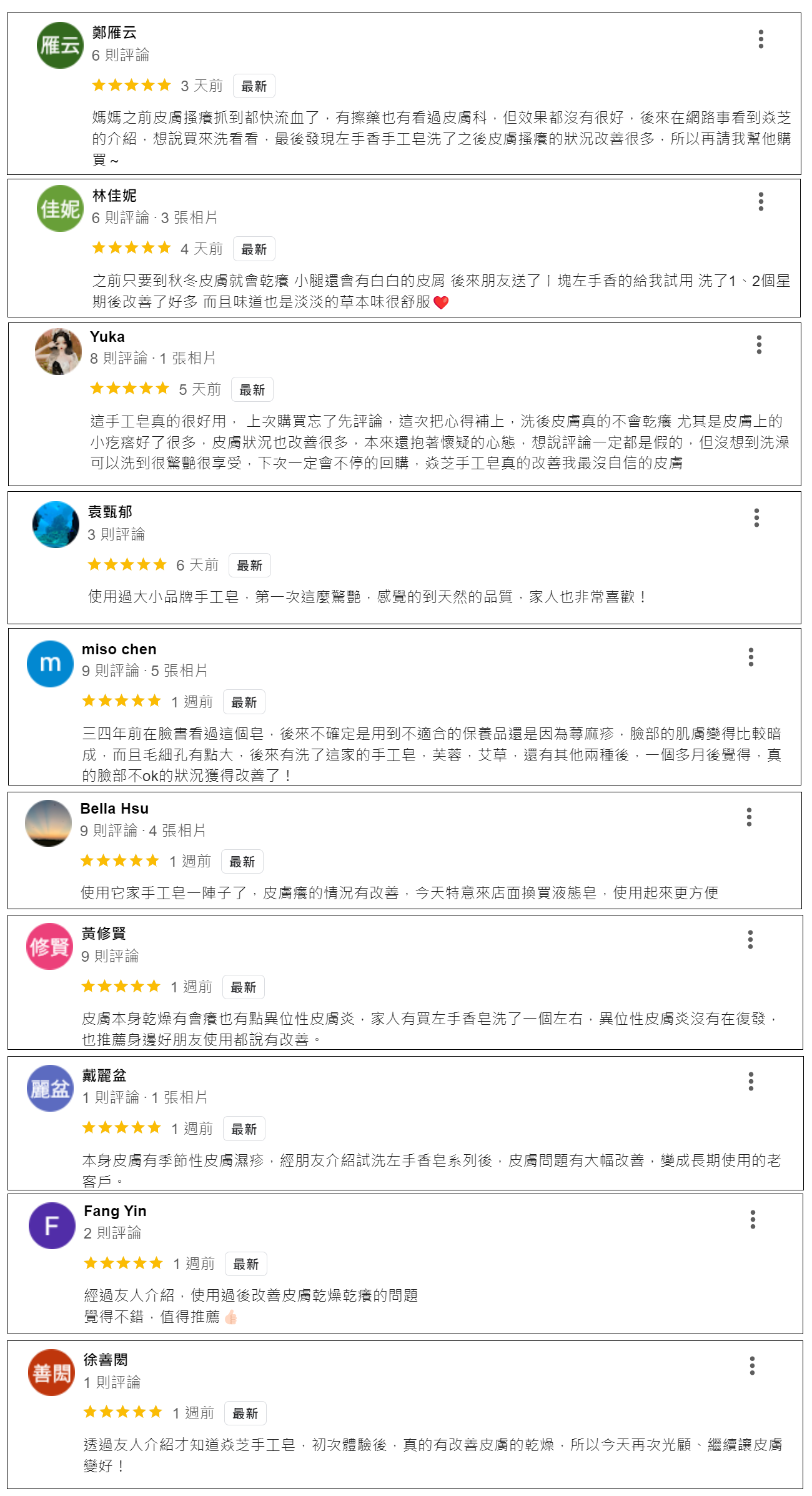Click the green 雁云 avatar circle
This screenshot has width=812, height=1496.
(60, 45)
